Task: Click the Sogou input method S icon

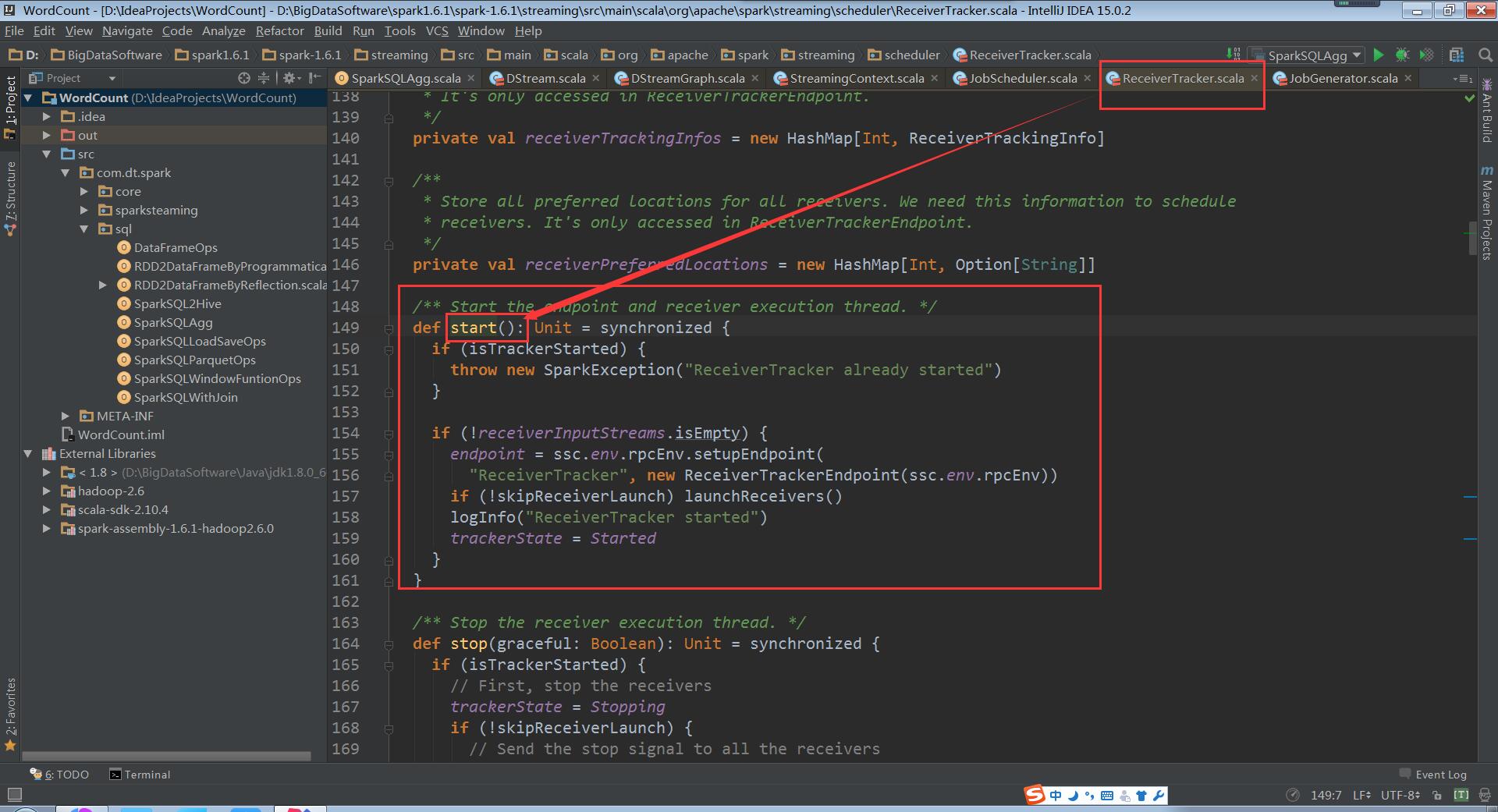Action: point(1035,795)
